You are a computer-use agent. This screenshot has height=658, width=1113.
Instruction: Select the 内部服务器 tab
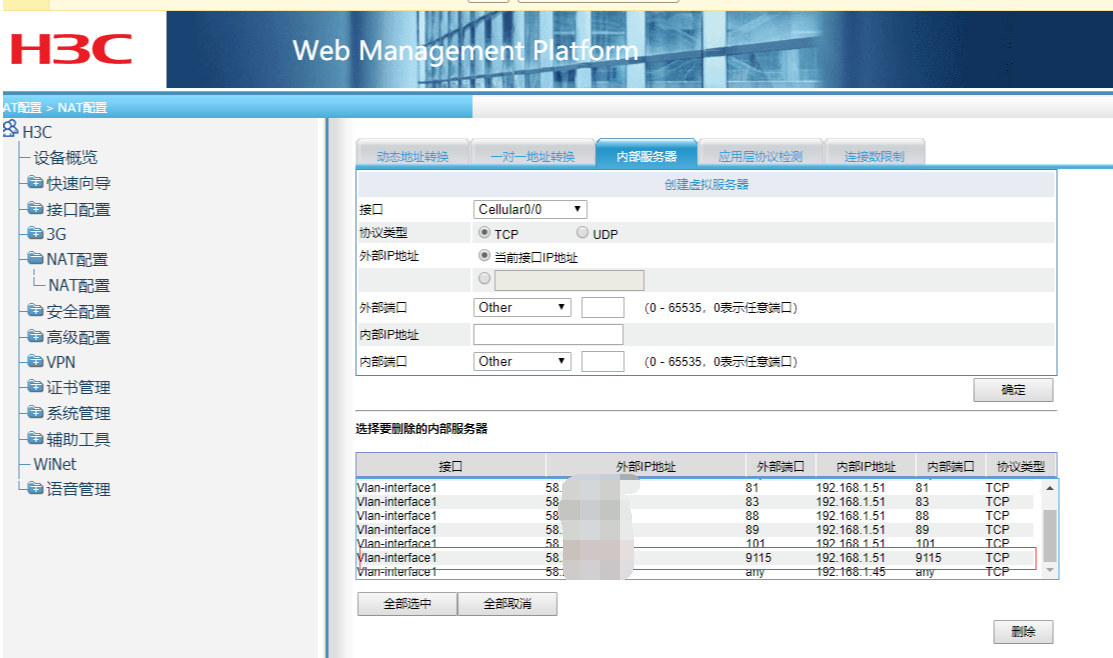click(646, 155)
